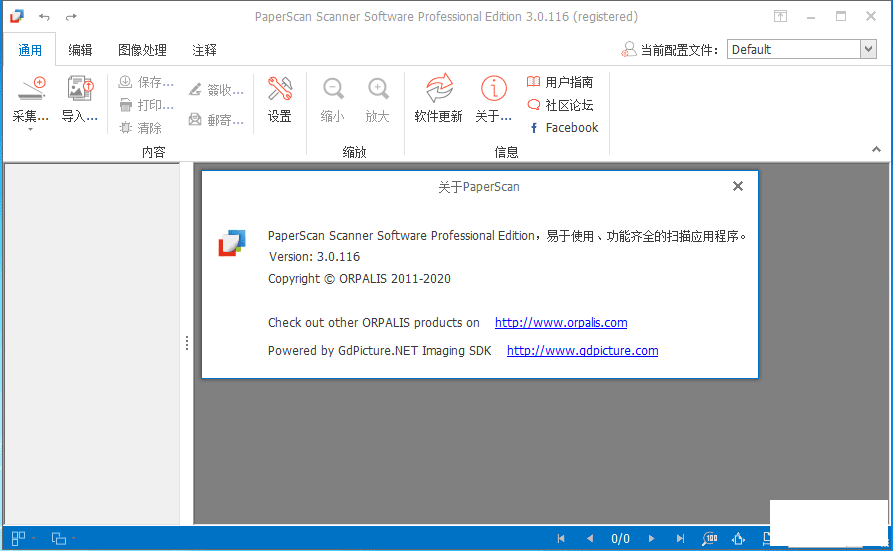Go to the last page
Viewport: 893px width, 551px height.
point(680,538)
